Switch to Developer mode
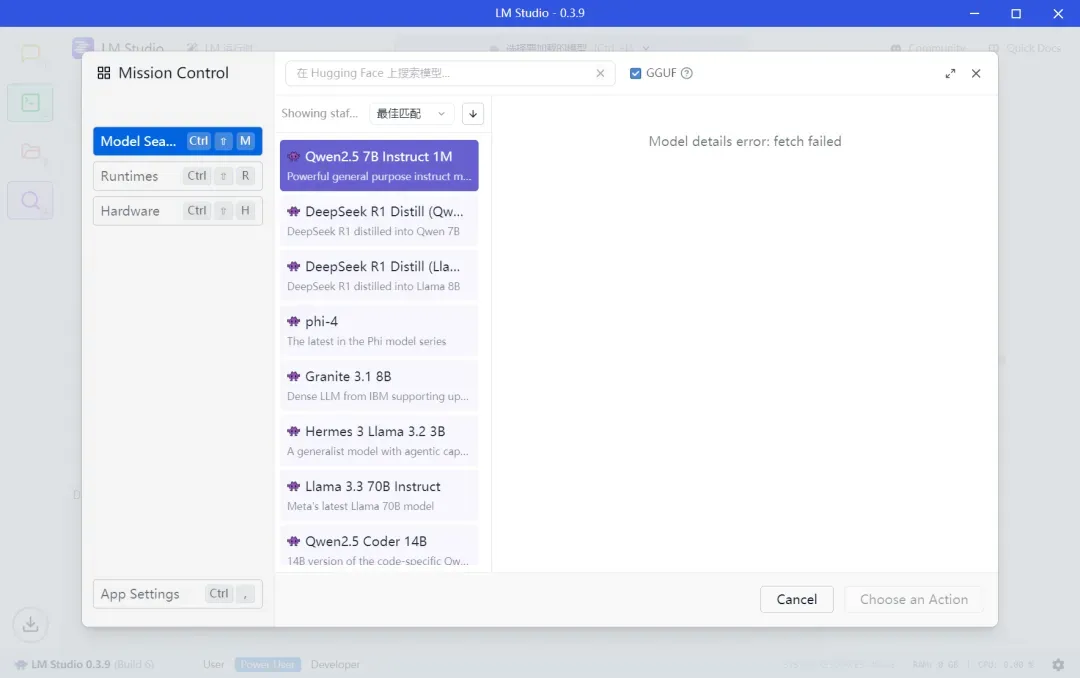Viewport: 1080px width, 678px height. [x=335, y=664]
